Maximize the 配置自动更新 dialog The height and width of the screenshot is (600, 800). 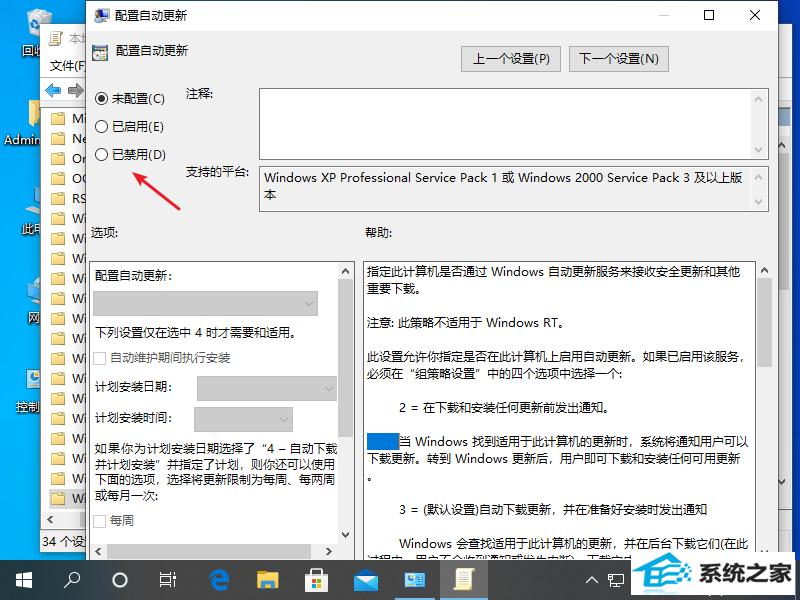(709, 15)
